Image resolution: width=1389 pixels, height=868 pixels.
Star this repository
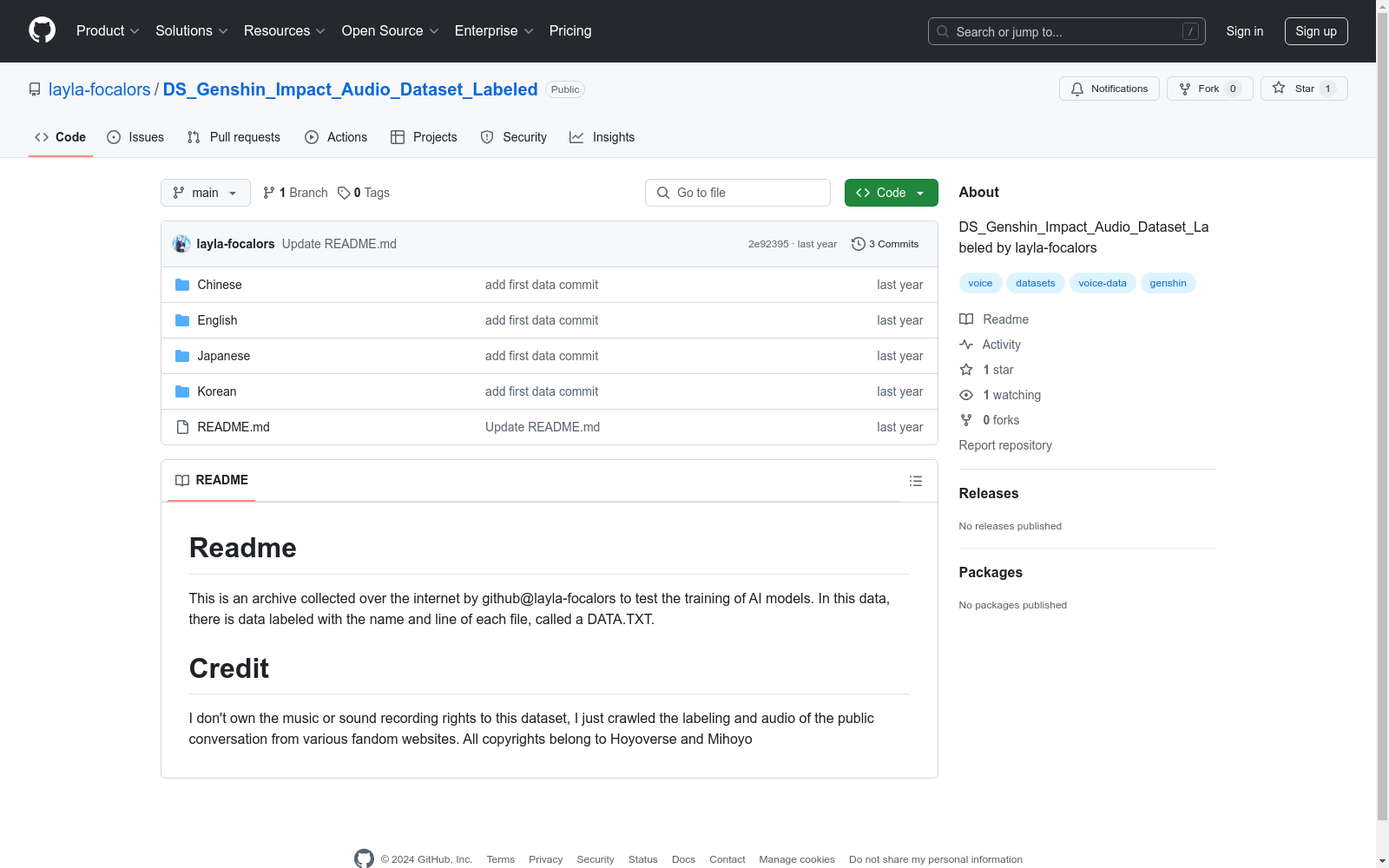[1304, 89]
